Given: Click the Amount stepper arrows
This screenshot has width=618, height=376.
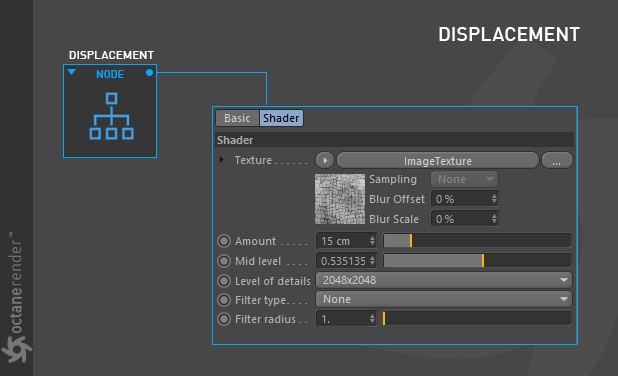Looking at the screenshot, I should click(x=372, y=240).
